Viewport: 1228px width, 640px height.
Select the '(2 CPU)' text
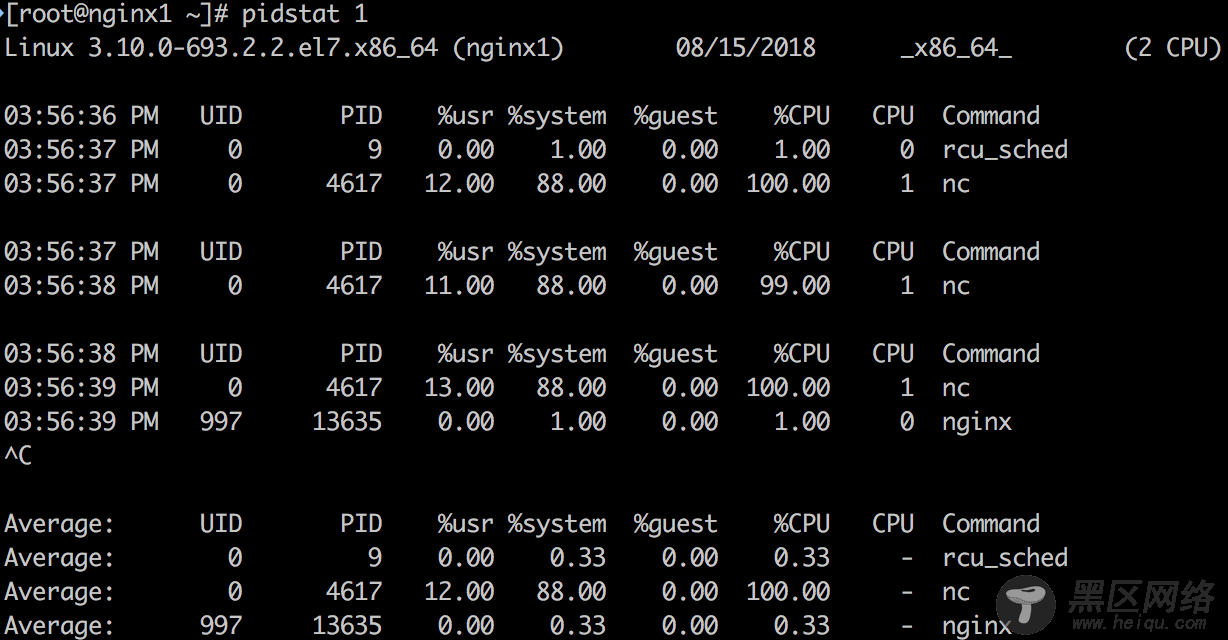tap(1172, 48)
